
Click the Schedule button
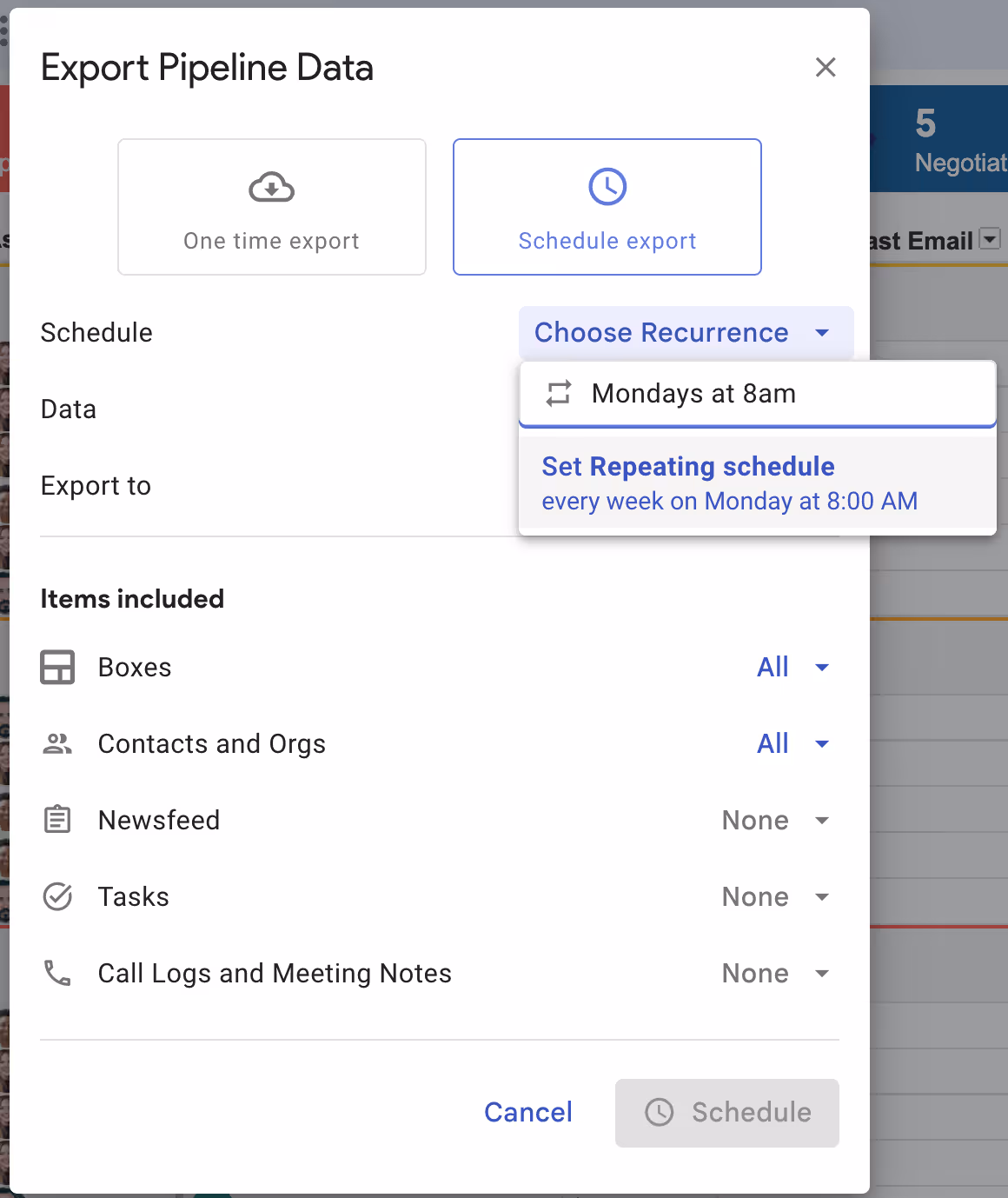727,1113
